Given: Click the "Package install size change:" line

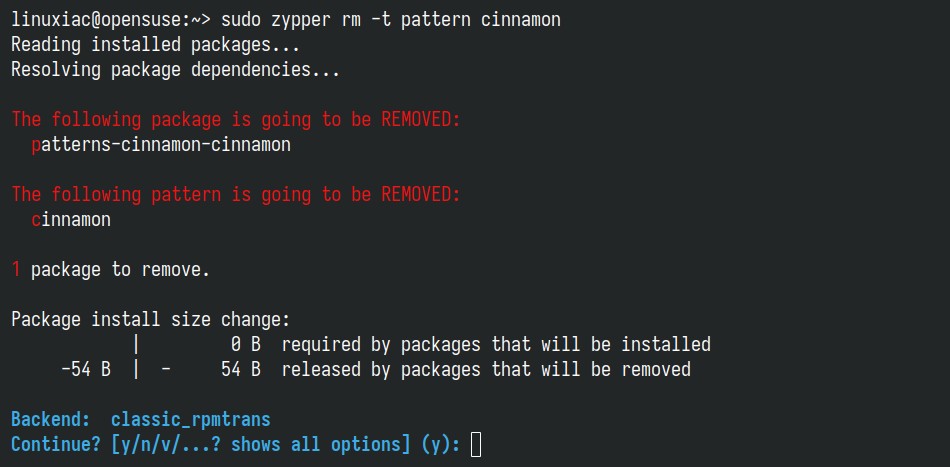Looking at the screenshot, I should click(x=150, y=320).
